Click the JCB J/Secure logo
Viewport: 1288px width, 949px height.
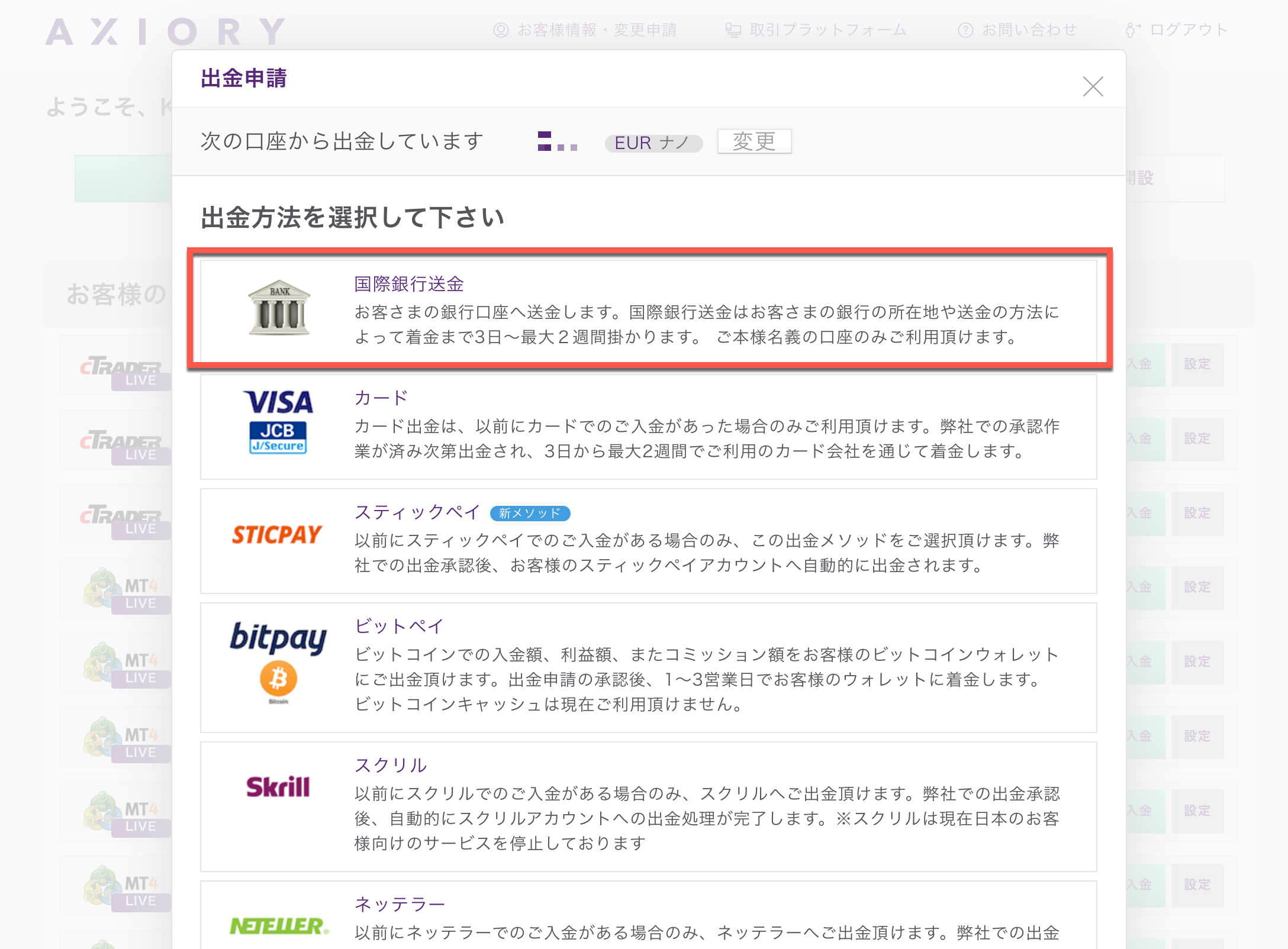pyautogui.click(x=278, y=438)
